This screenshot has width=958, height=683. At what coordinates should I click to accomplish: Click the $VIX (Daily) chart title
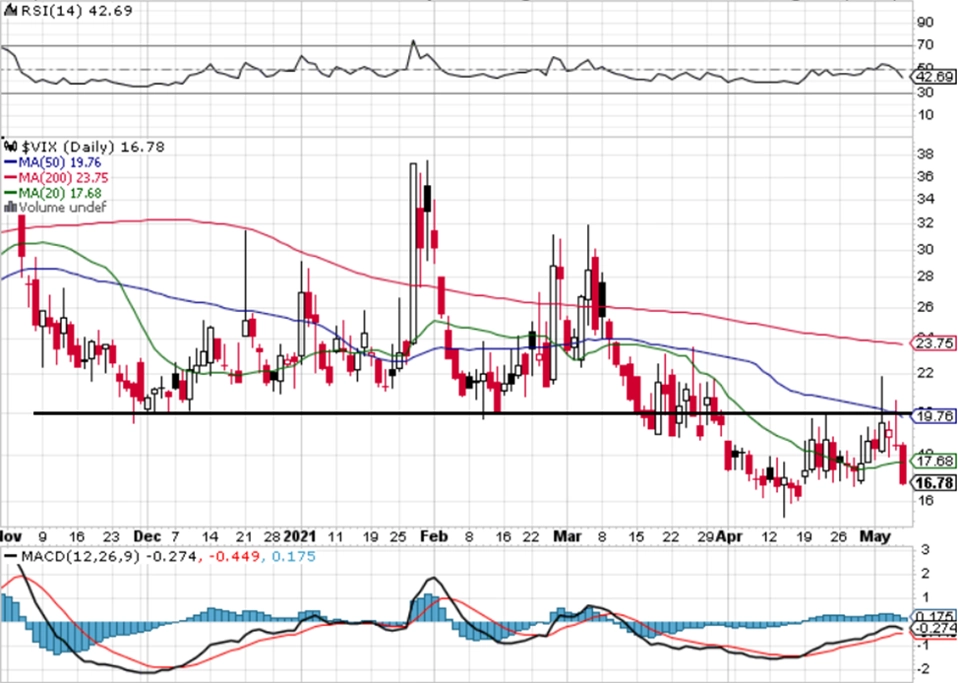tap(68, 147)
